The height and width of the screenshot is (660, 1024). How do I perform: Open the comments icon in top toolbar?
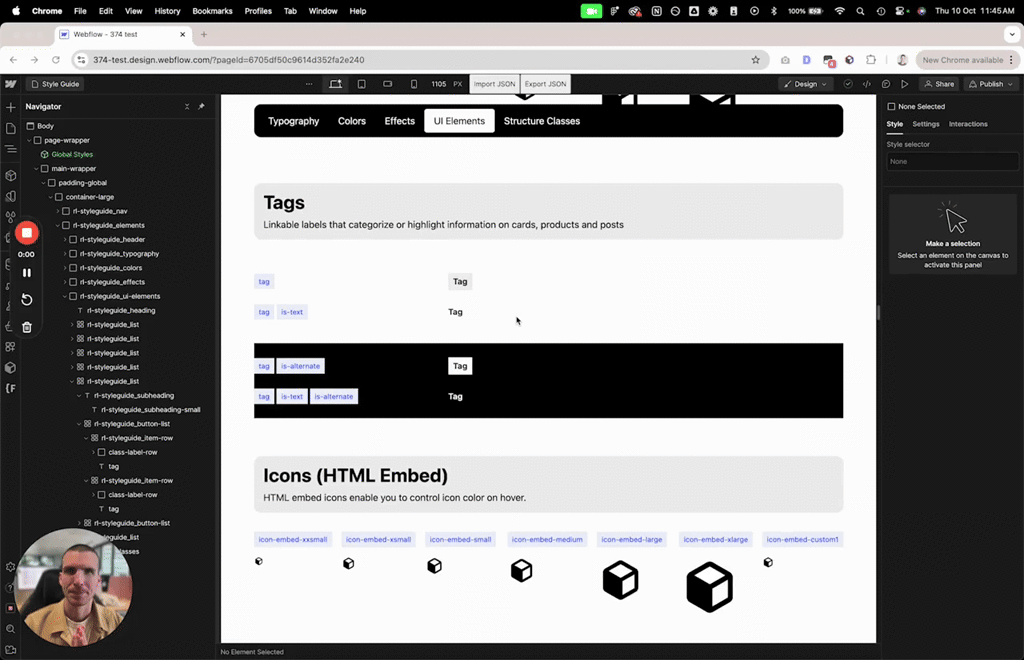pos(886,84)
